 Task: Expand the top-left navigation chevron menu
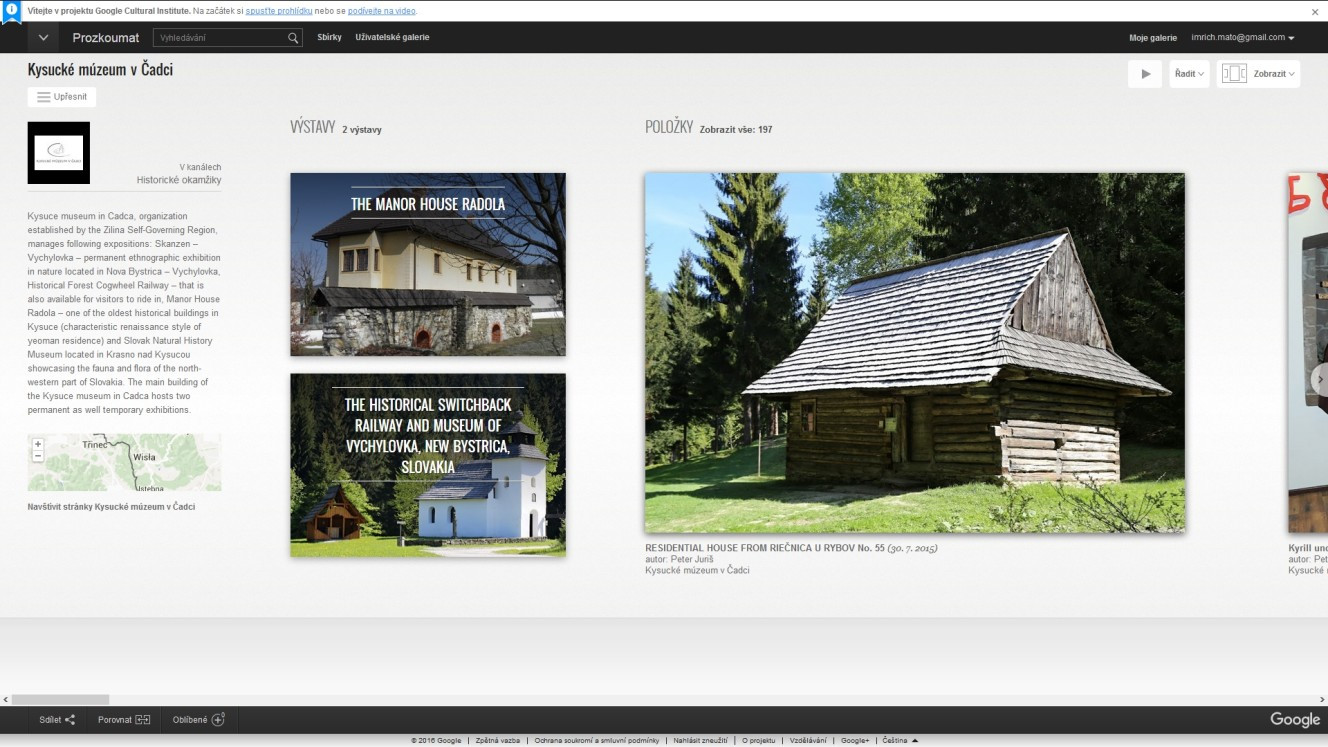click(43, 38)
